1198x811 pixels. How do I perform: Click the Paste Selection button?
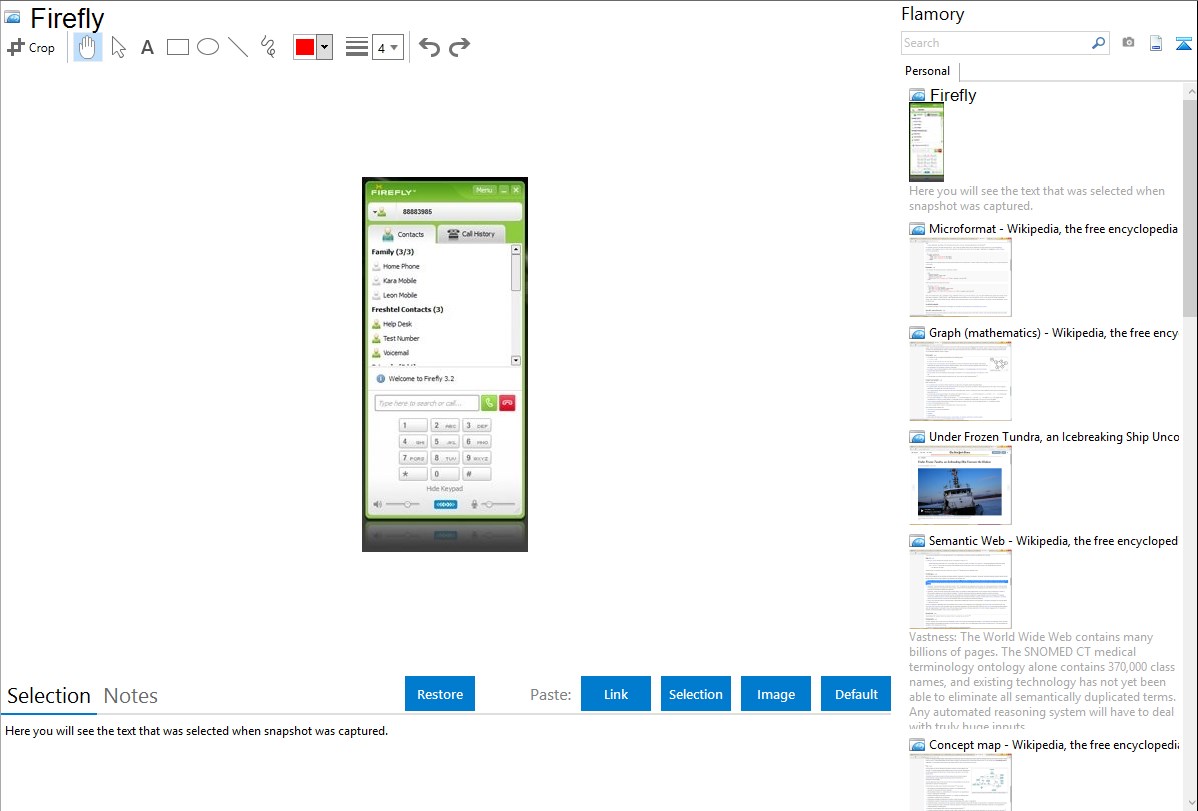tap(695, 694)
